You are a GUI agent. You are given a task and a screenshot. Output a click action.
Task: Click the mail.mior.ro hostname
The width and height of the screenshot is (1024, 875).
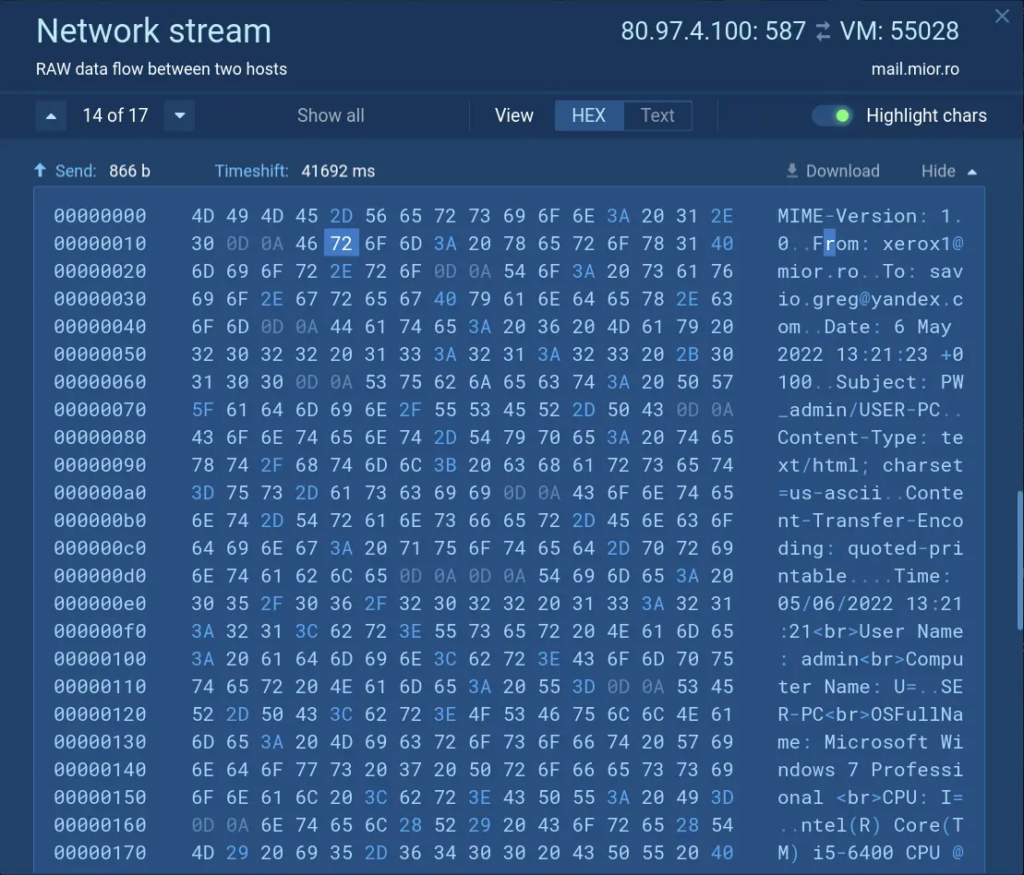click(x=915, y=69)
